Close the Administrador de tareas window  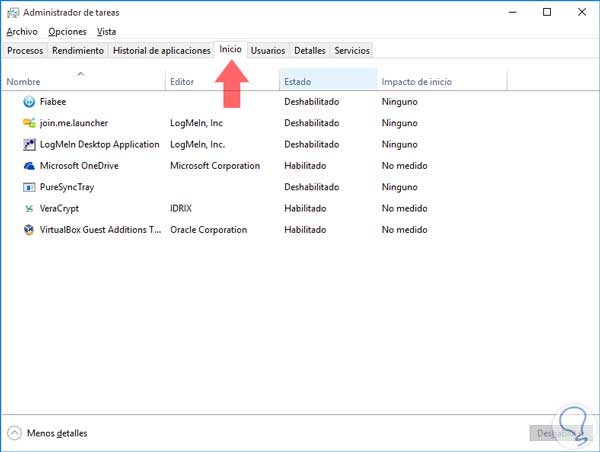click(x=582, y=12)
